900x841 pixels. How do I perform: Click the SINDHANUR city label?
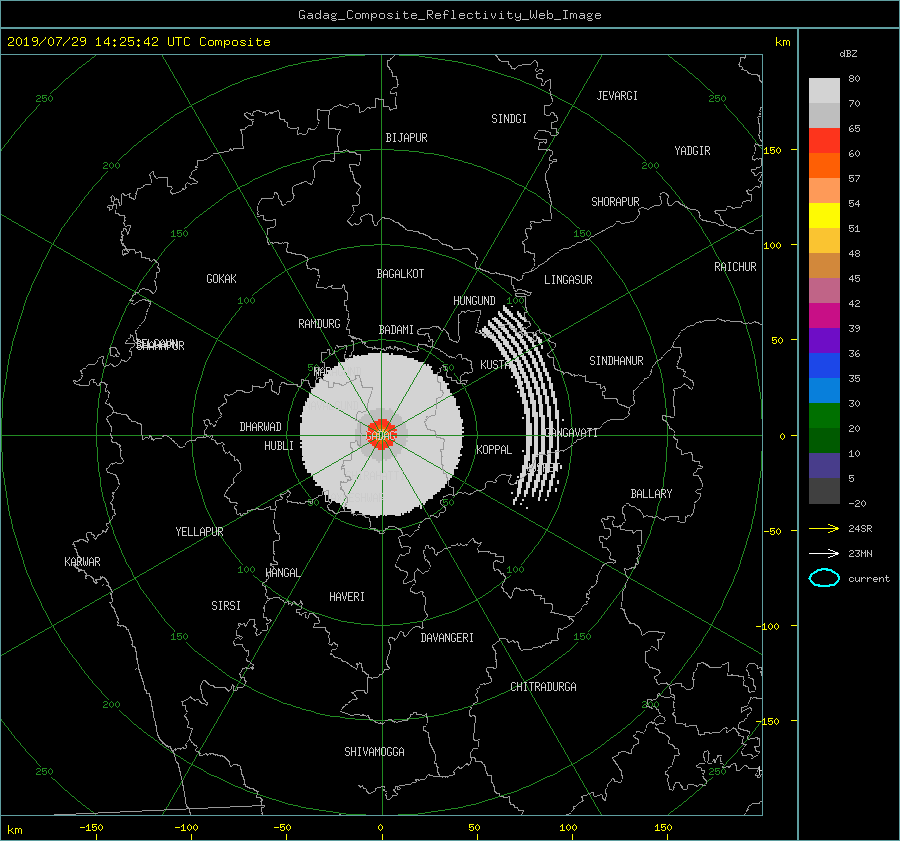click(616, 361)
